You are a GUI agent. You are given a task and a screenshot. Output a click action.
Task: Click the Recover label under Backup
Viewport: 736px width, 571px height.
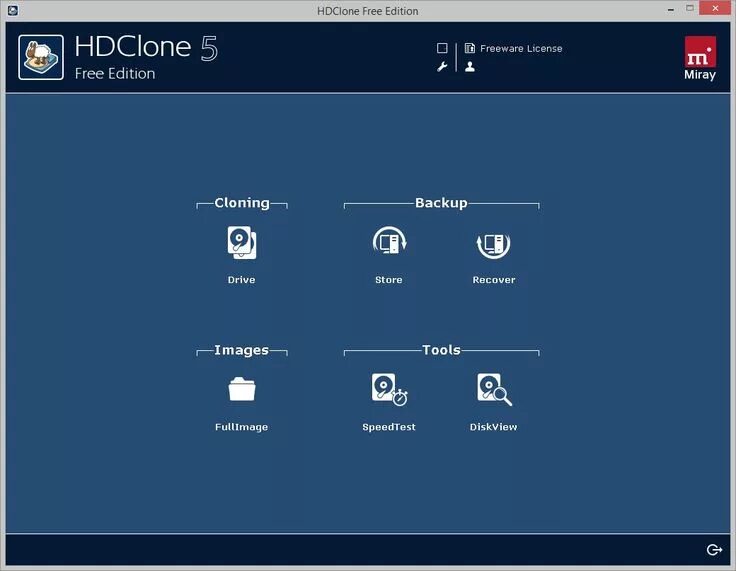point(494,280)
